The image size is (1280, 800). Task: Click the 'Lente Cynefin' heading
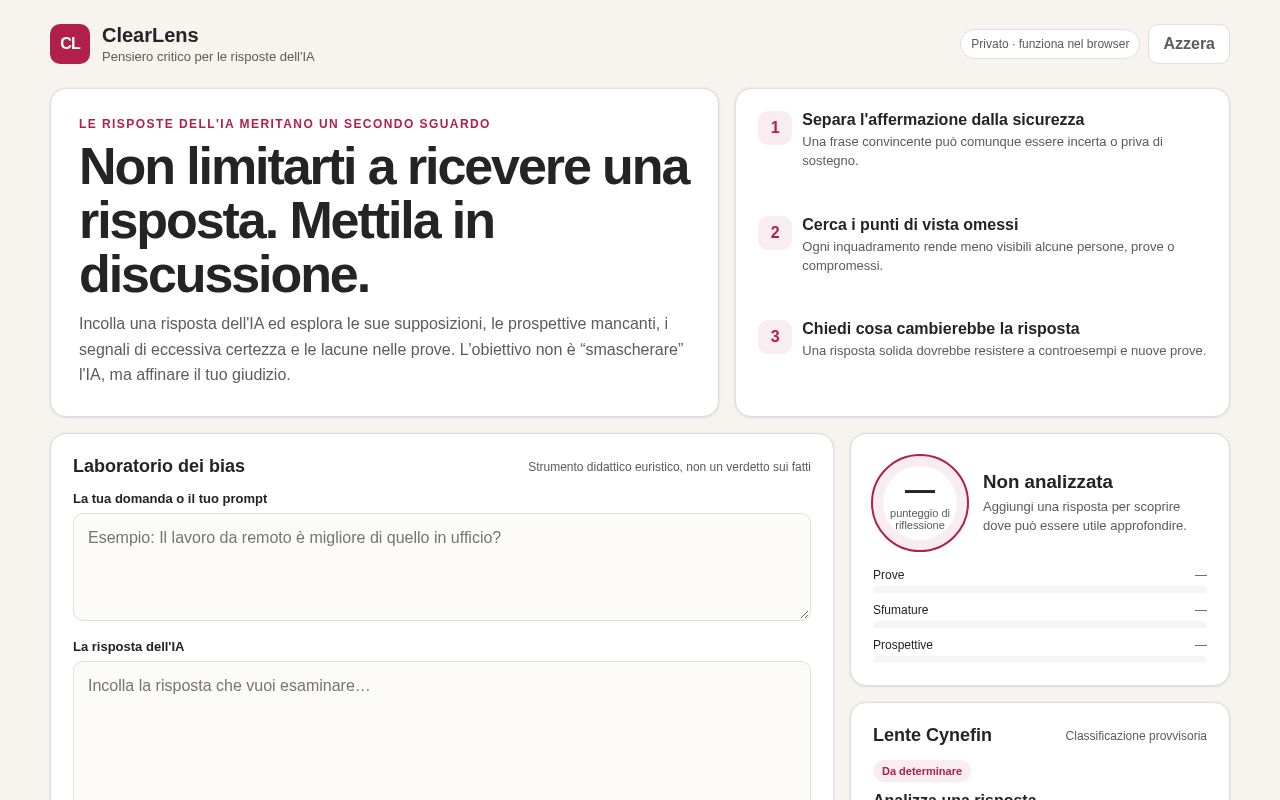coord(932,735)
